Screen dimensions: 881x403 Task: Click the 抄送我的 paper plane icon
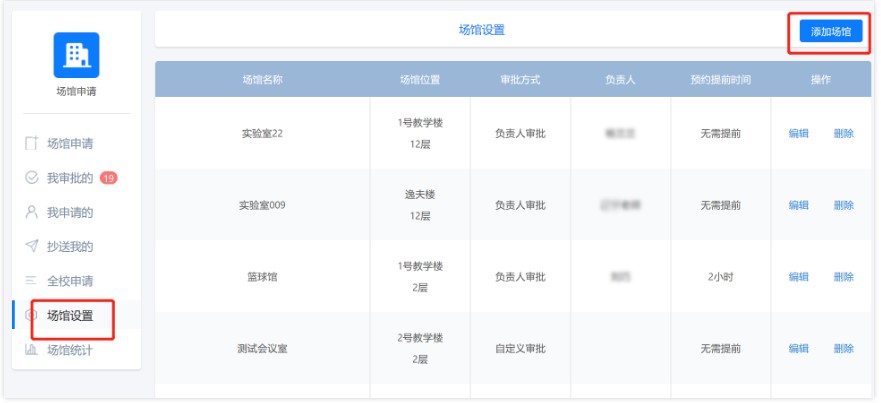[31, 246]
